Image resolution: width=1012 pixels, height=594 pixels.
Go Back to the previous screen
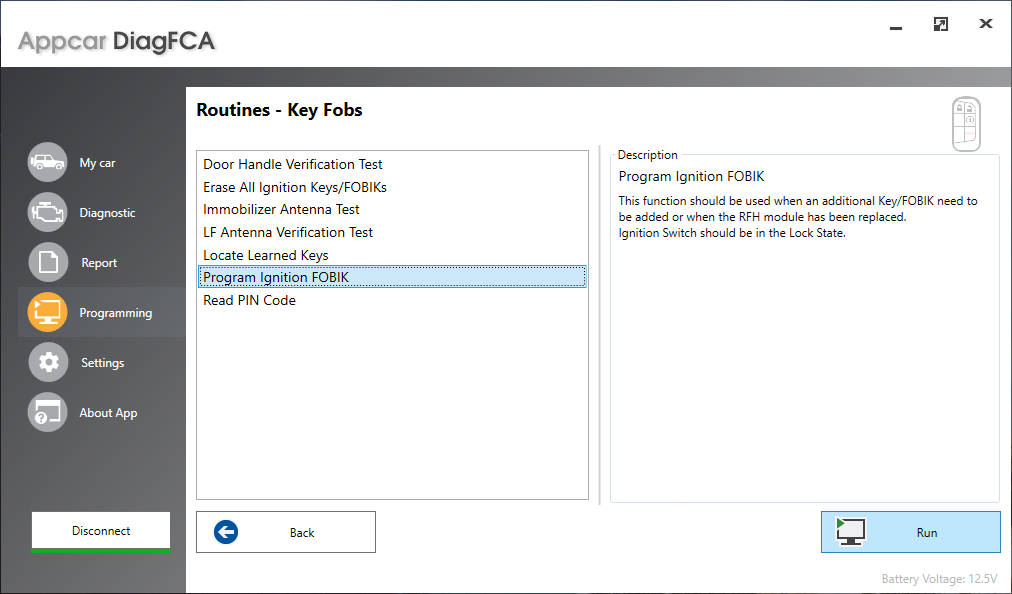click(x=285, y=531)
